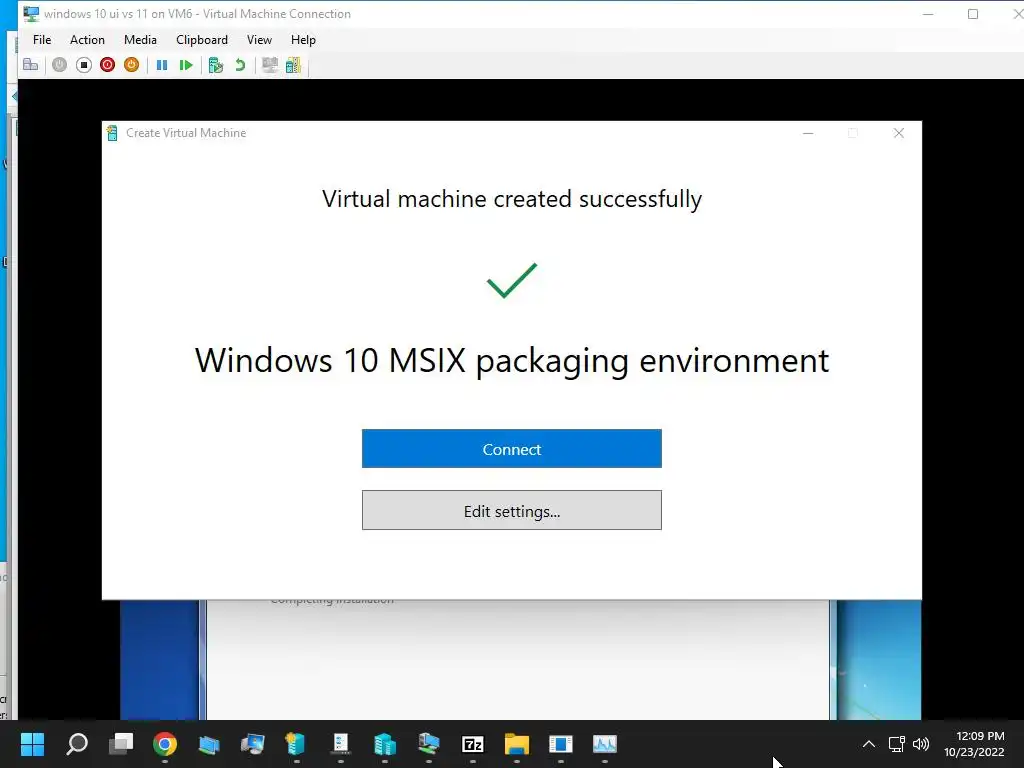Screen dimensions: 1024x768
Task: Click the red Shut Down icon
Action: click(x=108, y=65)
